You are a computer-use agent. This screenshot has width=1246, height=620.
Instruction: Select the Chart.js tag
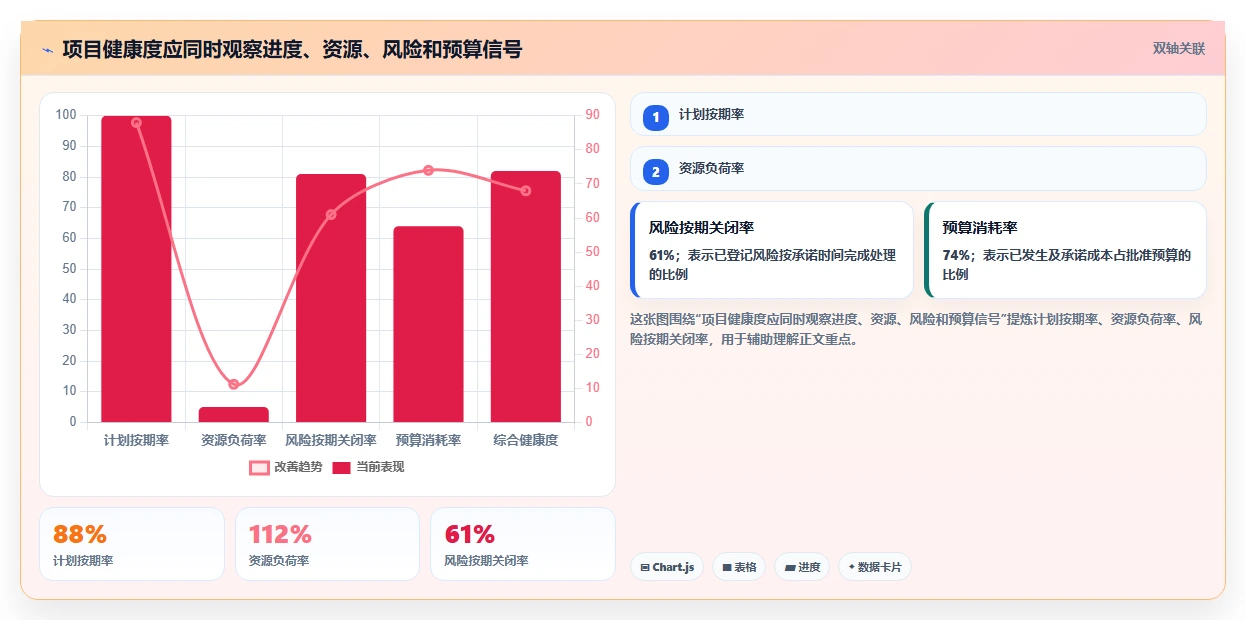[x=667, y=567]
